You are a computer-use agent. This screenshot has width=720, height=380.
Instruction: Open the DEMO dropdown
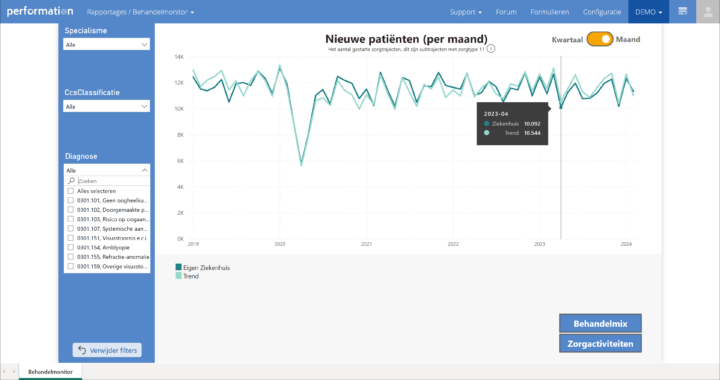tap(648, 12)
